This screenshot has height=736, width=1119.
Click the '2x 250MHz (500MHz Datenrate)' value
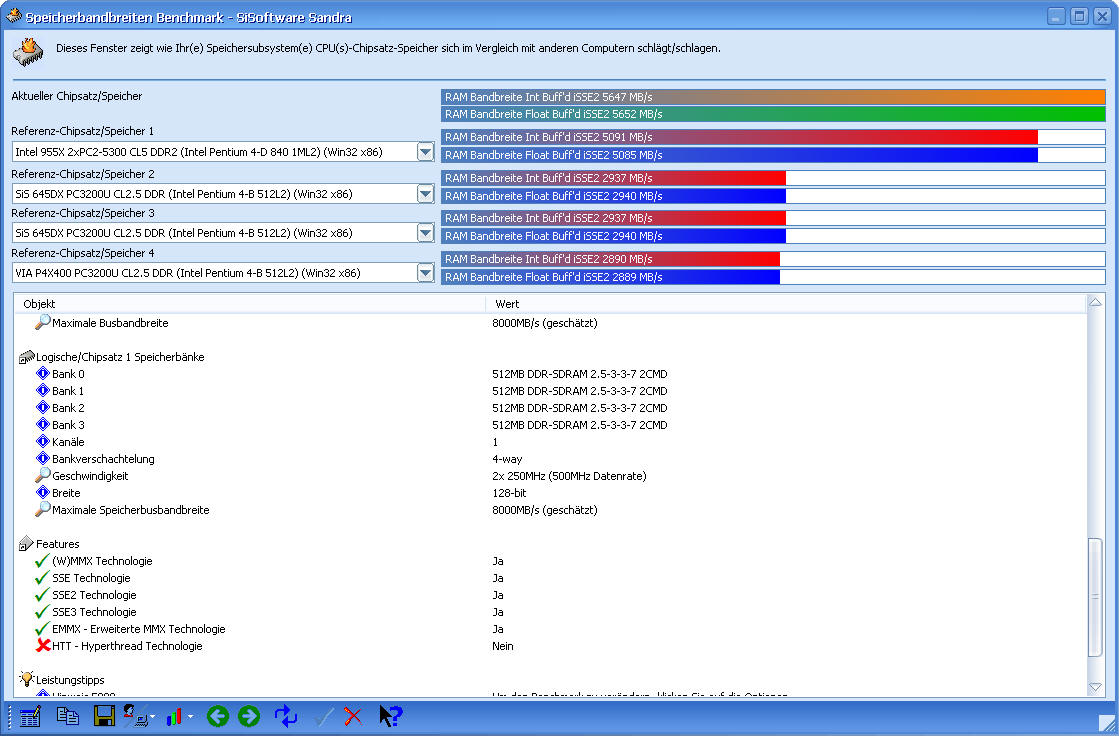pyautogui.click(x=569, y=476)
